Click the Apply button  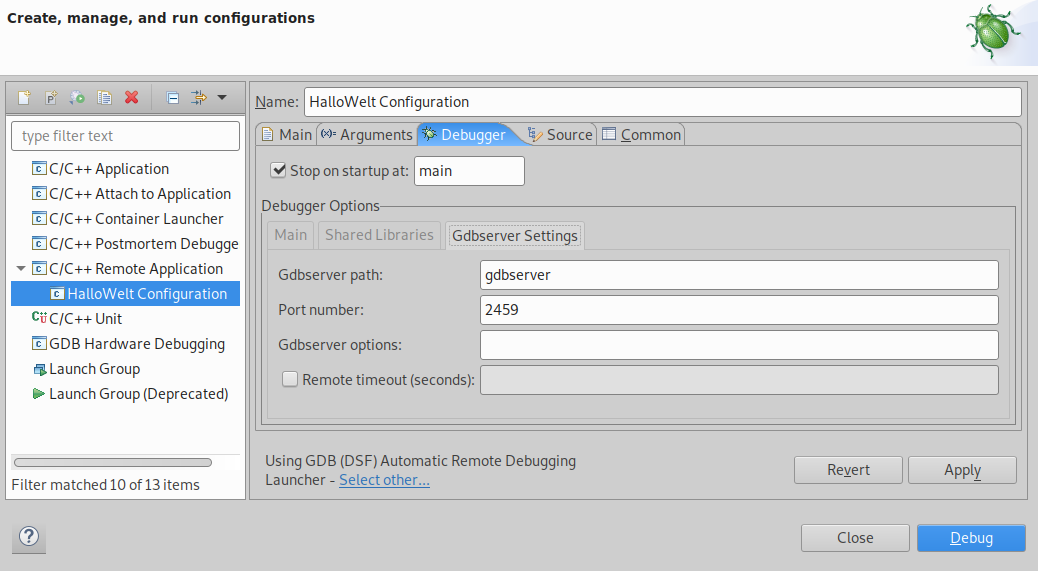963,470
